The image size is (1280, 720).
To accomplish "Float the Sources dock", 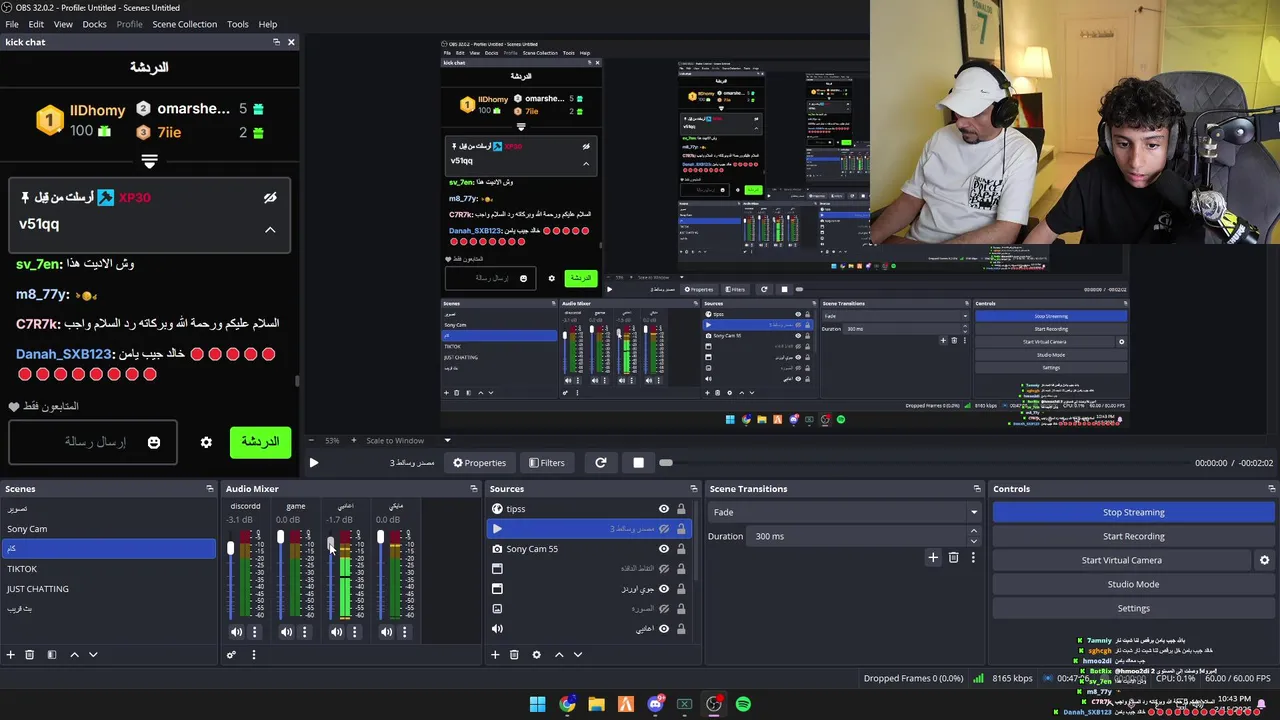I will coord(695,489).
